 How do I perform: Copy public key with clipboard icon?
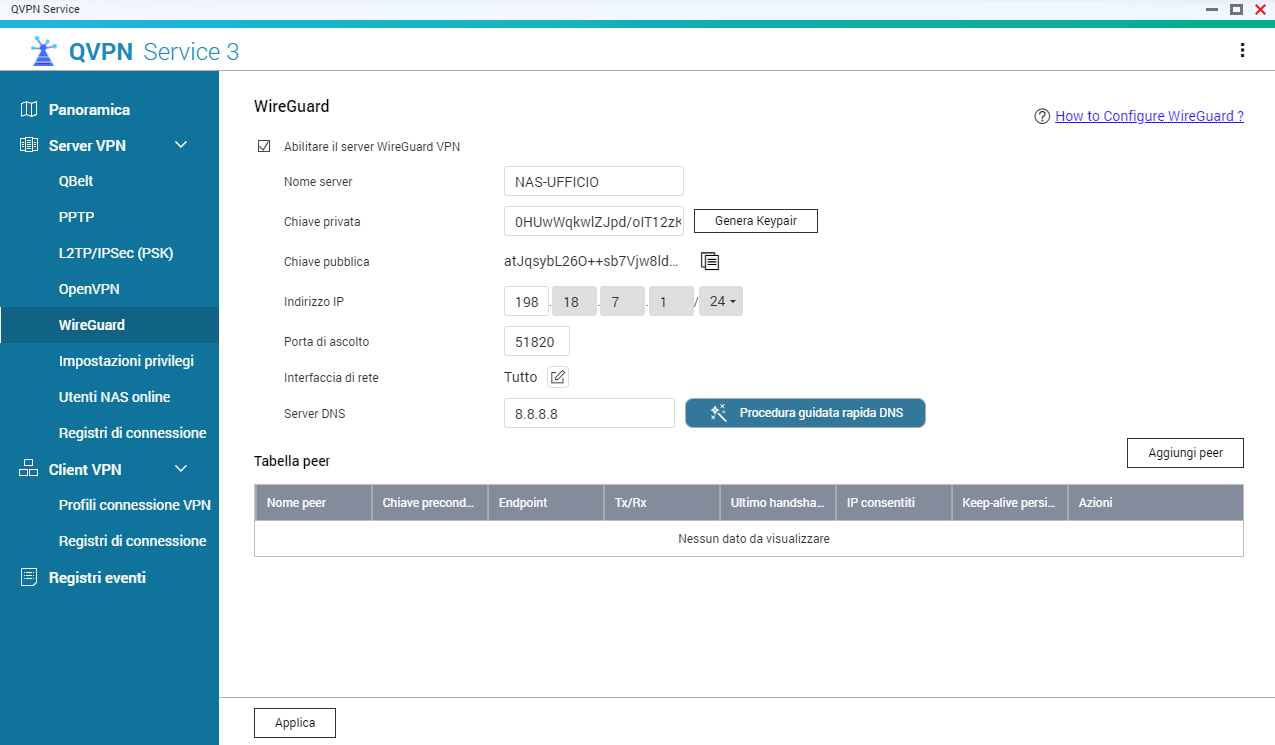(x=710, y=261)
